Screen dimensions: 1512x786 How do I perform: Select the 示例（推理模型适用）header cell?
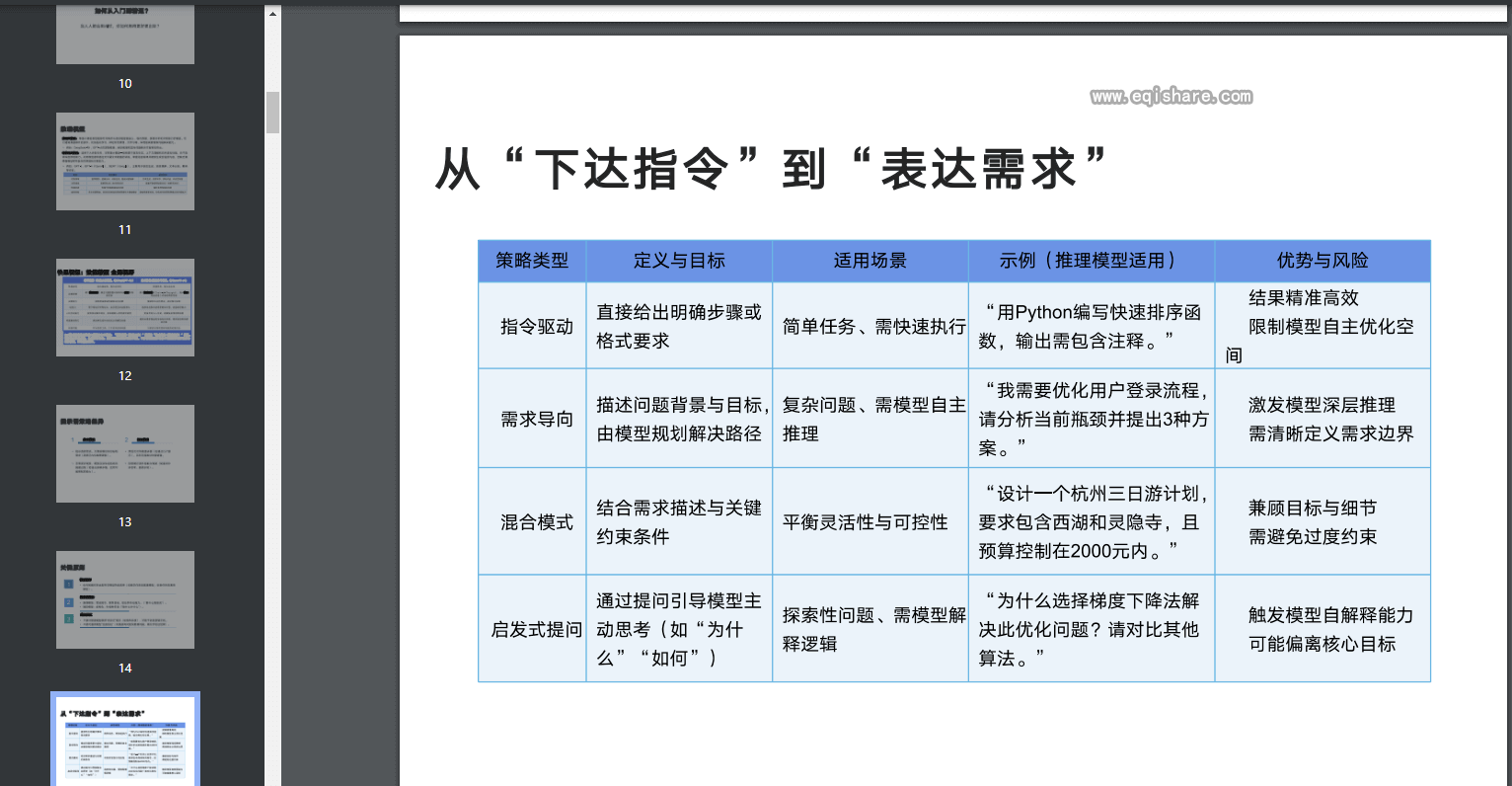coord(1091,261)
